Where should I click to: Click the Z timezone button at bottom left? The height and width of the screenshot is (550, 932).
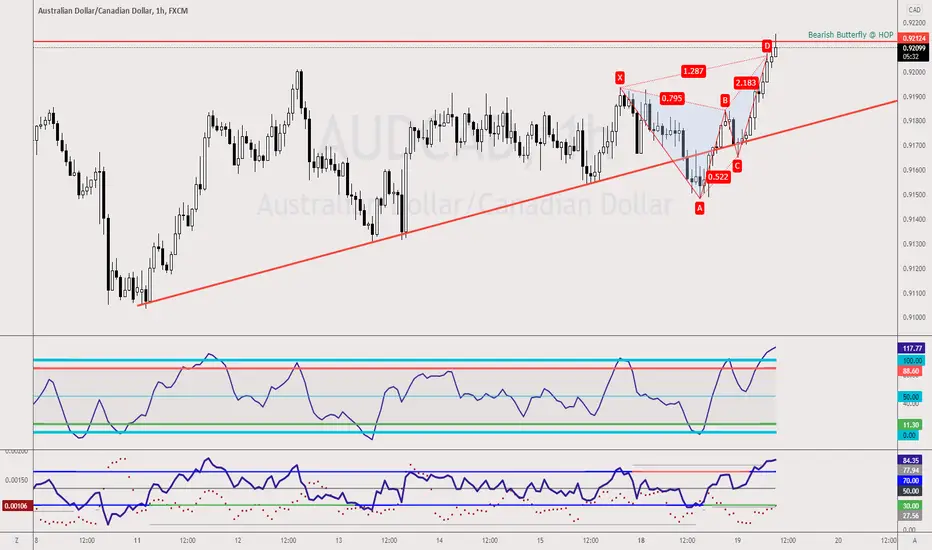point(17,540)
